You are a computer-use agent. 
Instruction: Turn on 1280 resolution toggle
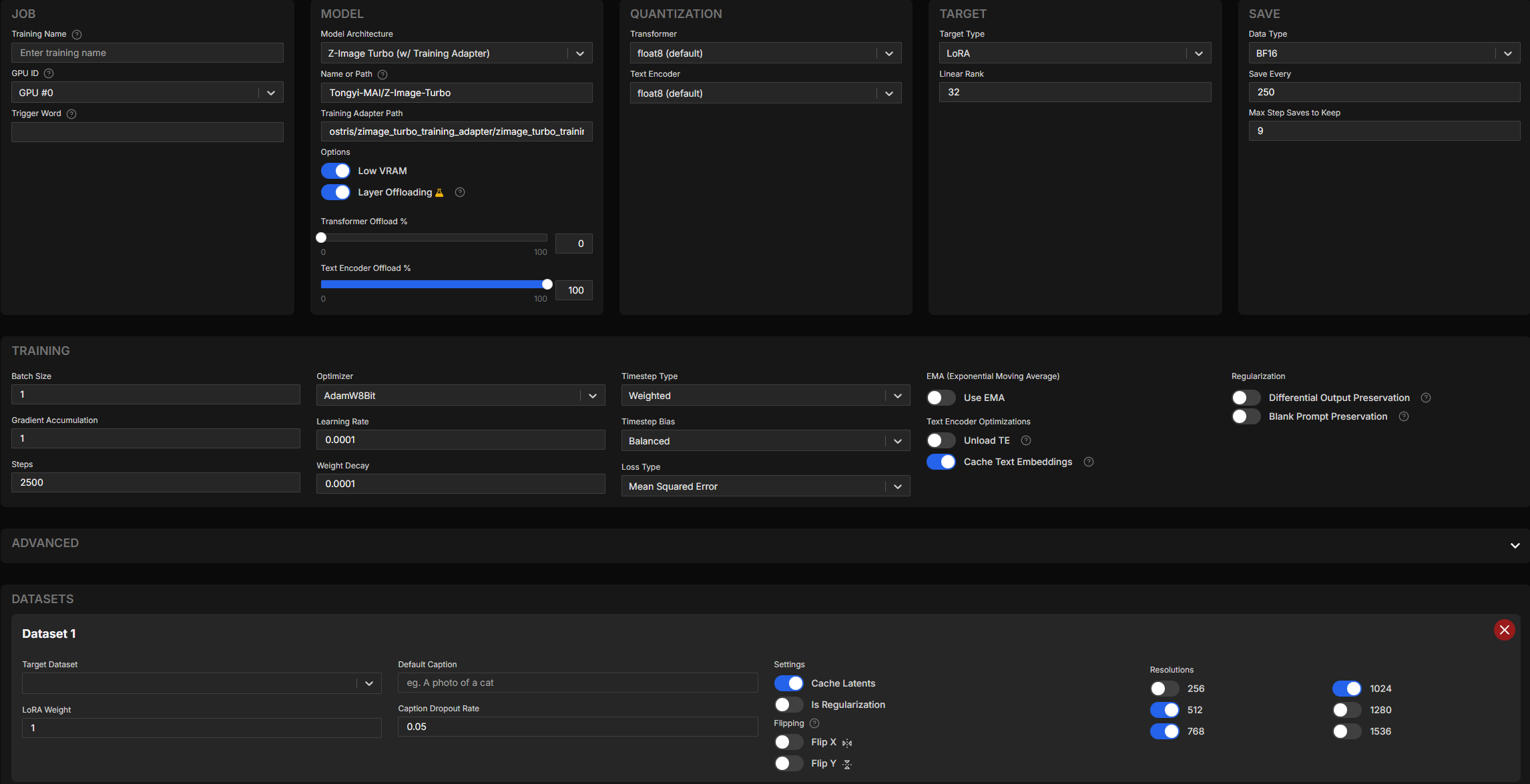[x=1346, y=710]
